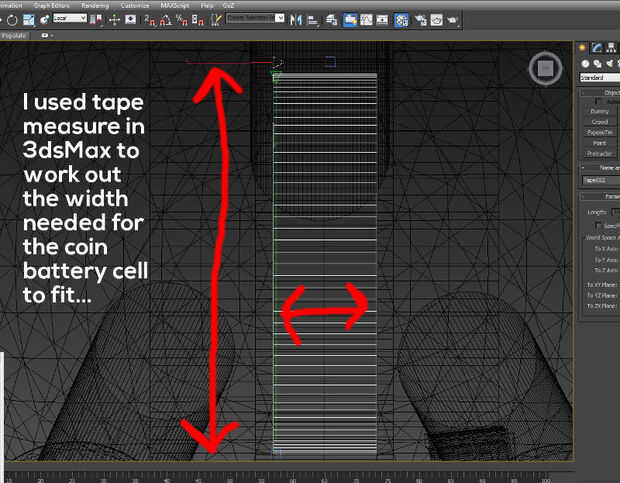Select the Lights category icon
The width and height of the screenshot is (620, 483).
pyautogui.click(x=609, y=64)
